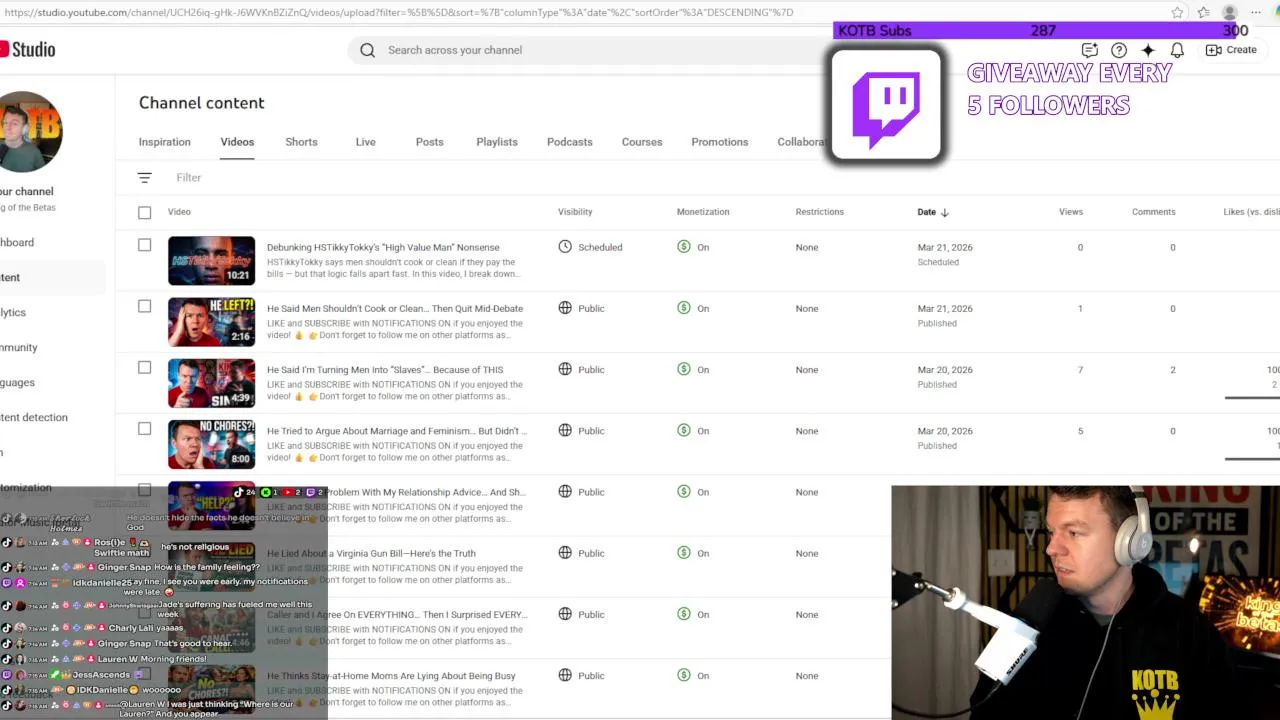
Task: Switch to the Courses tab
Action: pyautogui.click(x=642, y=142)
